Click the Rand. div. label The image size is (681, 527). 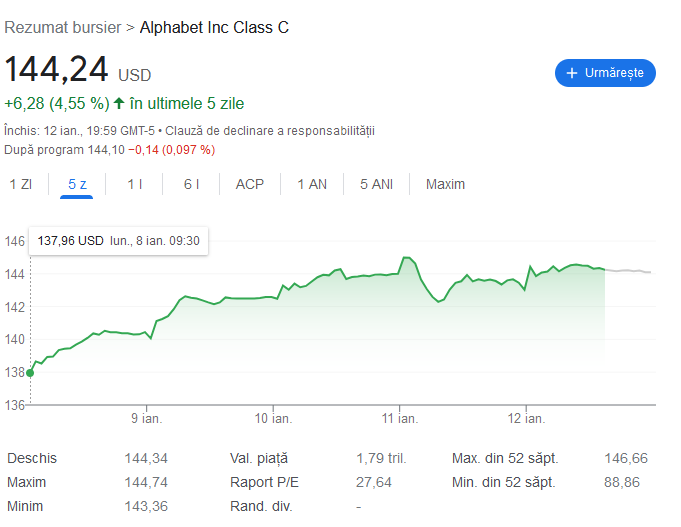click(261, 506)
